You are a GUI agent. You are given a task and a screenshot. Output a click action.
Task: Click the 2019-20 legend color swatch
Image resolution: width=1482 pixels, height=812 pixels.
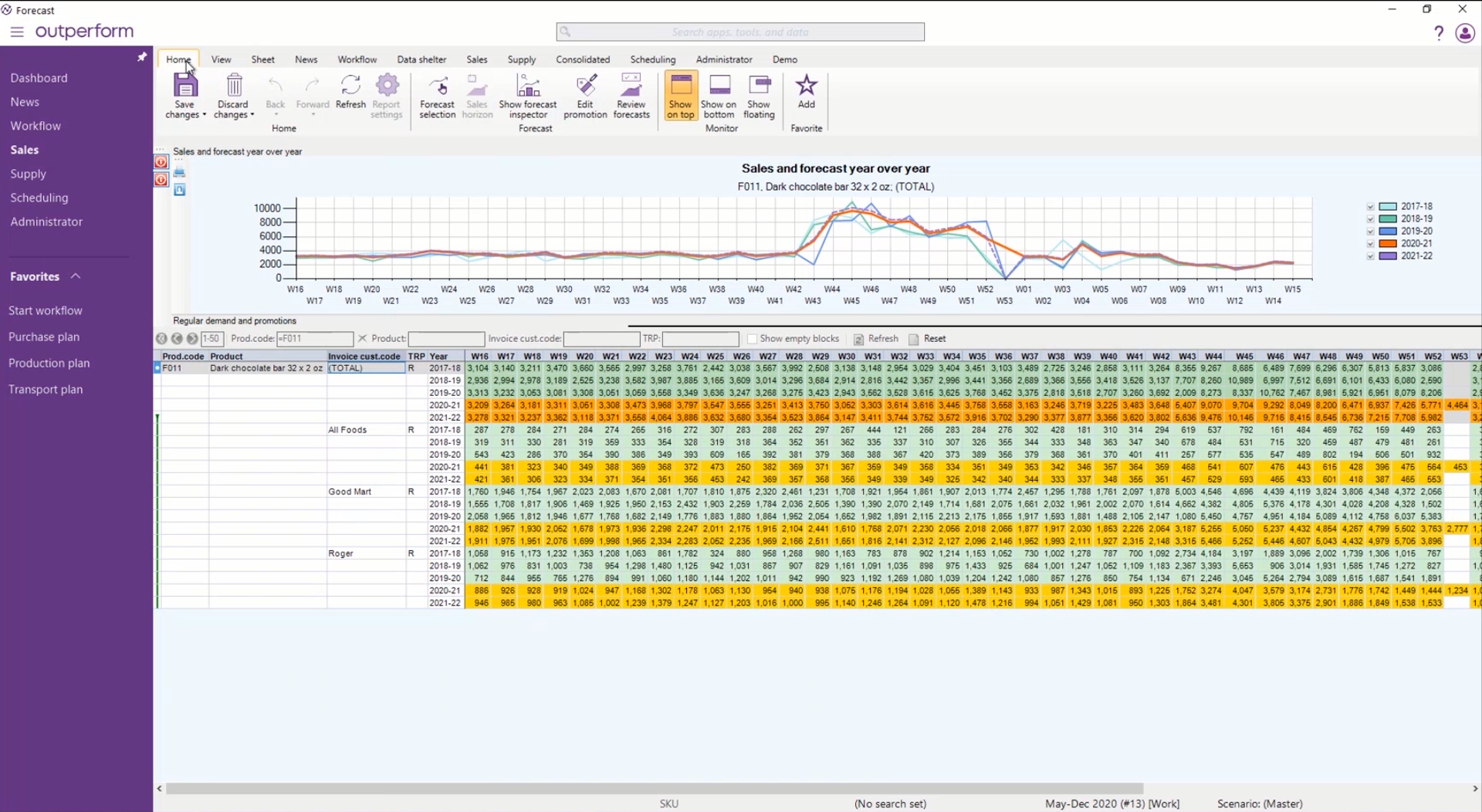click(1388, 232)
